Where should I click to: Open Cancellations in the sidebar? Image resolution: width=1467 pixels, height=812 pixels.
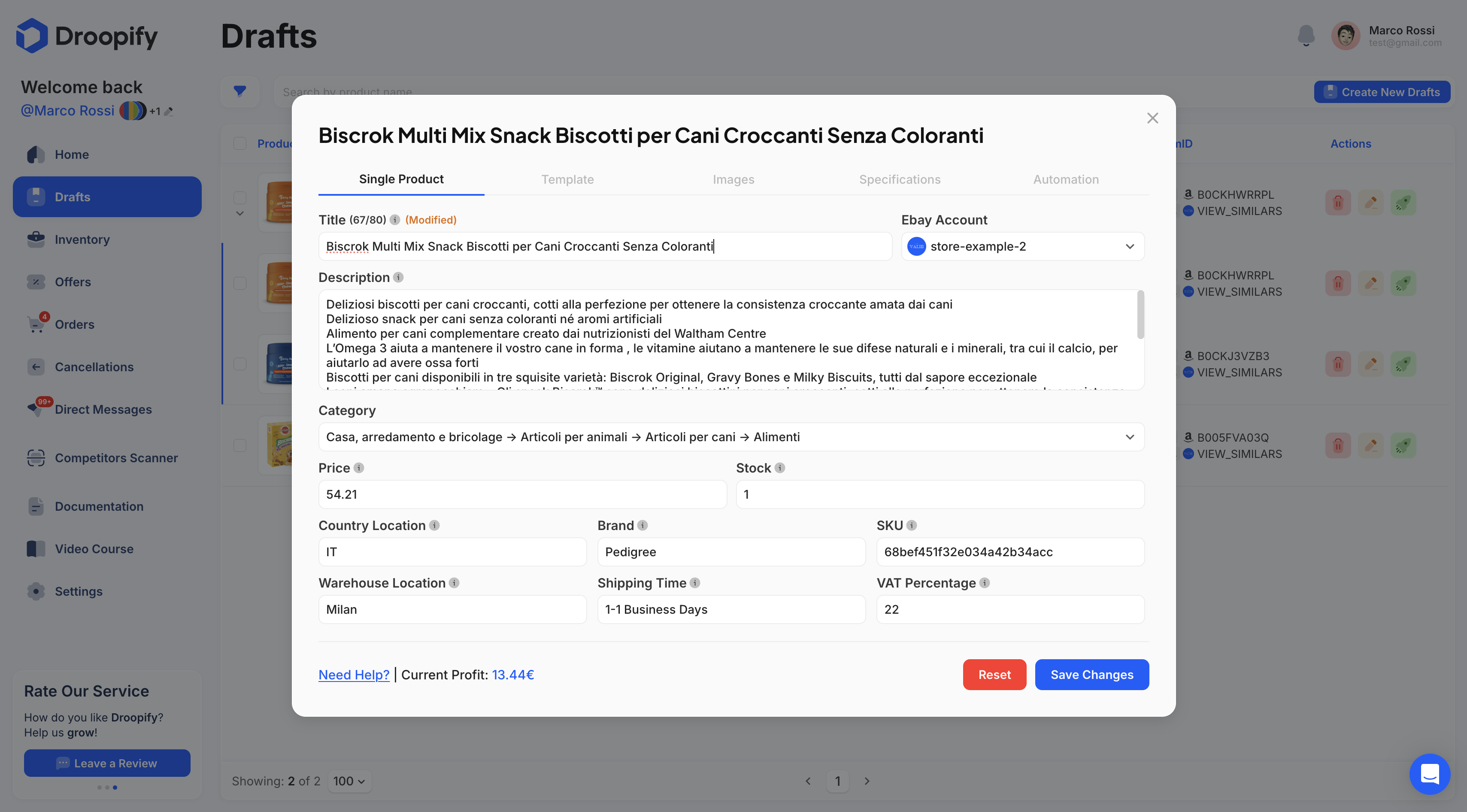(x=107, y=367)
